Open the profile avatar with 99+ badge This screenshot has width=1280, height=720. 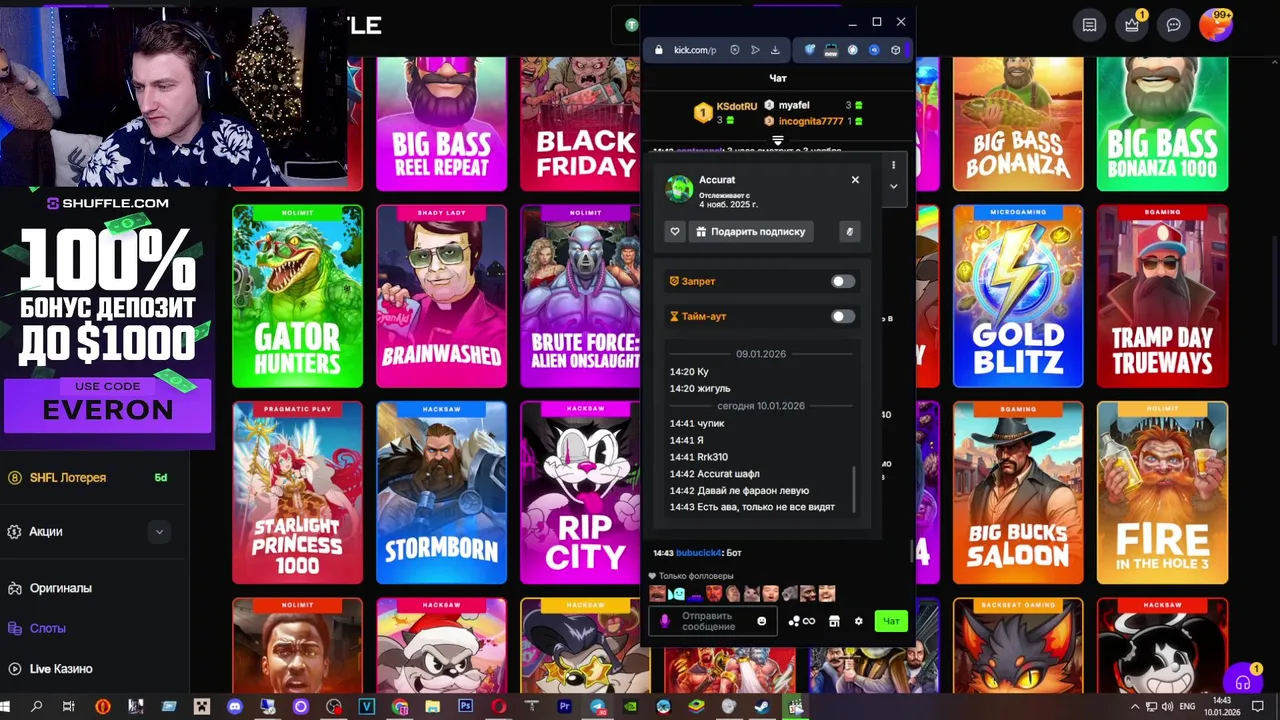click(1216, 25)
